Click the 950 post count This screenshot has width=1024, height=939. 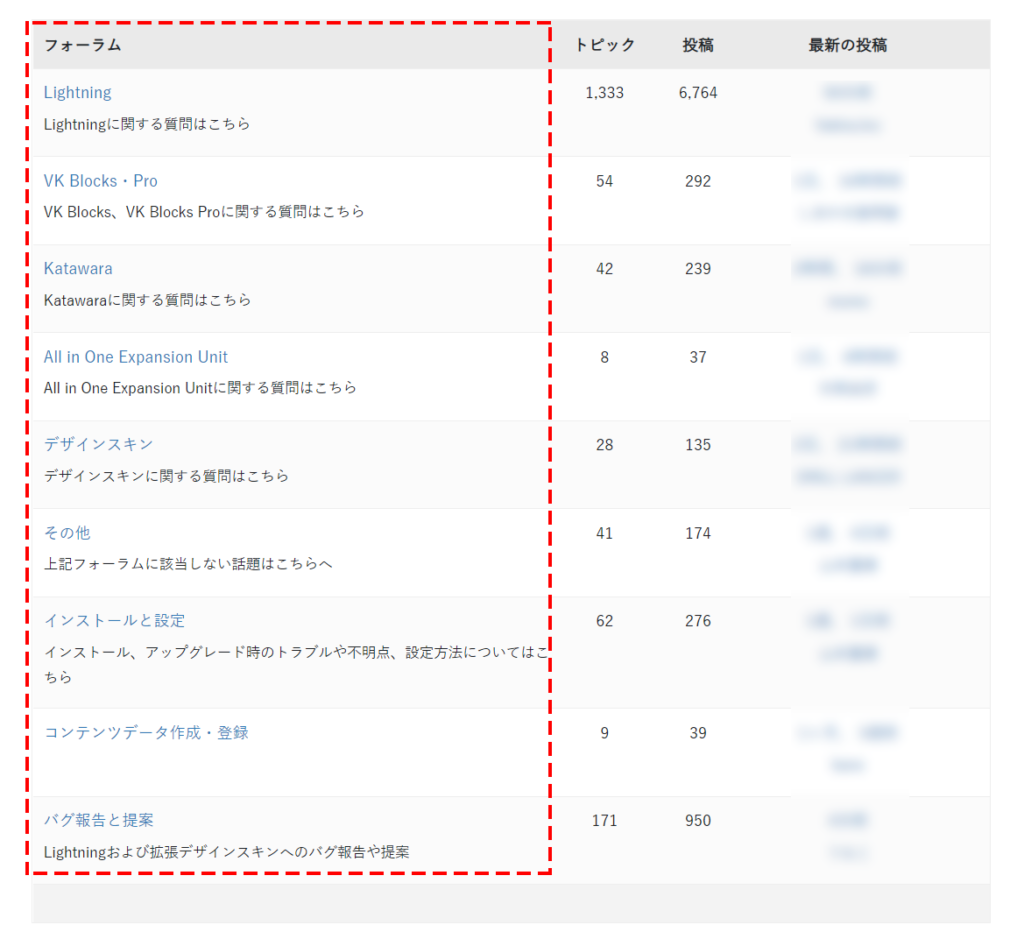pos(697,820)
